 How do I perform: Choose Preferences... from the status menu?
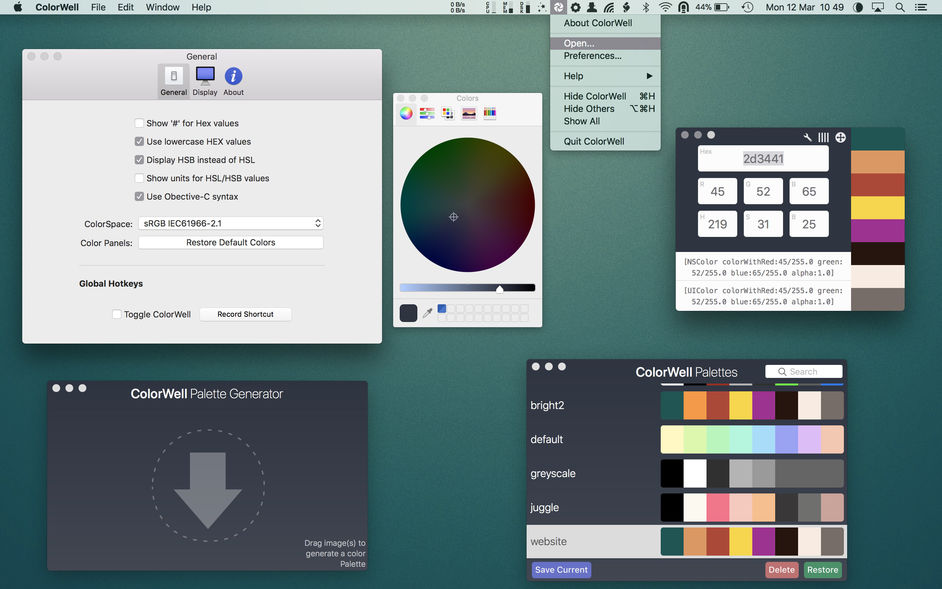click(x=592, y=56)
